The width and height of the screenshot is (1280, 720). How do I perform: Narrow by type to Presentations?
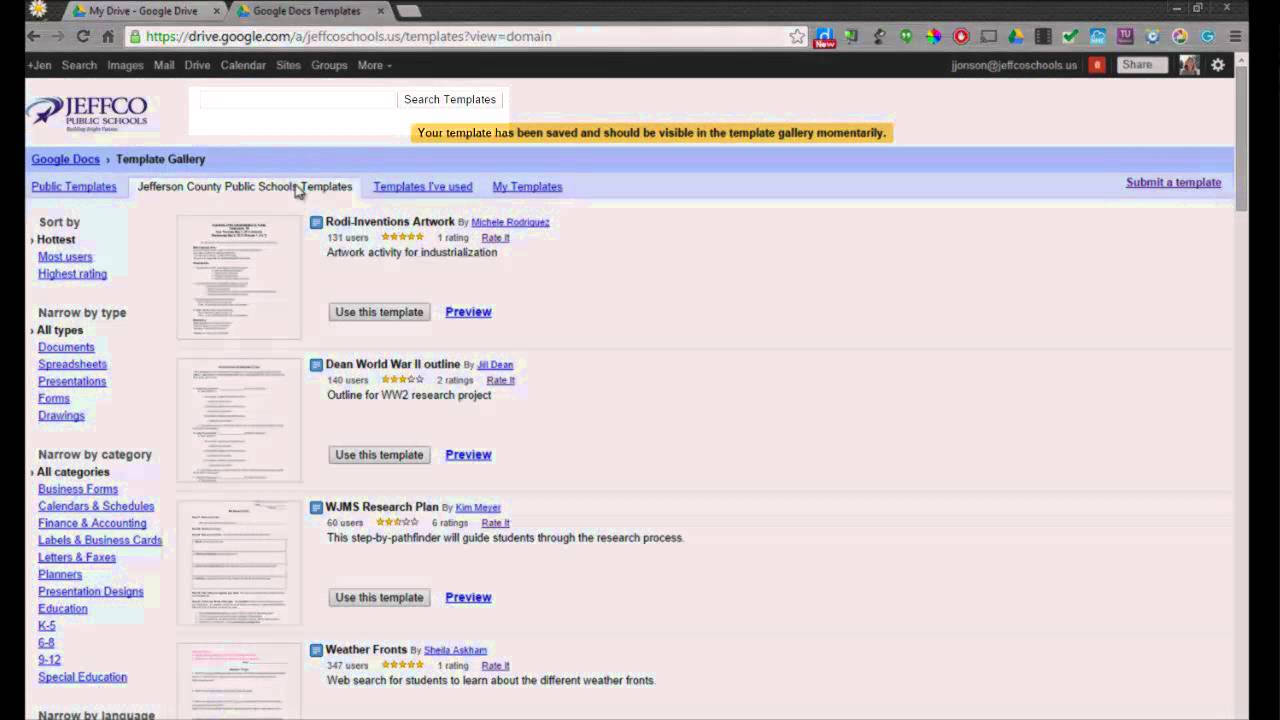[72, 381]
